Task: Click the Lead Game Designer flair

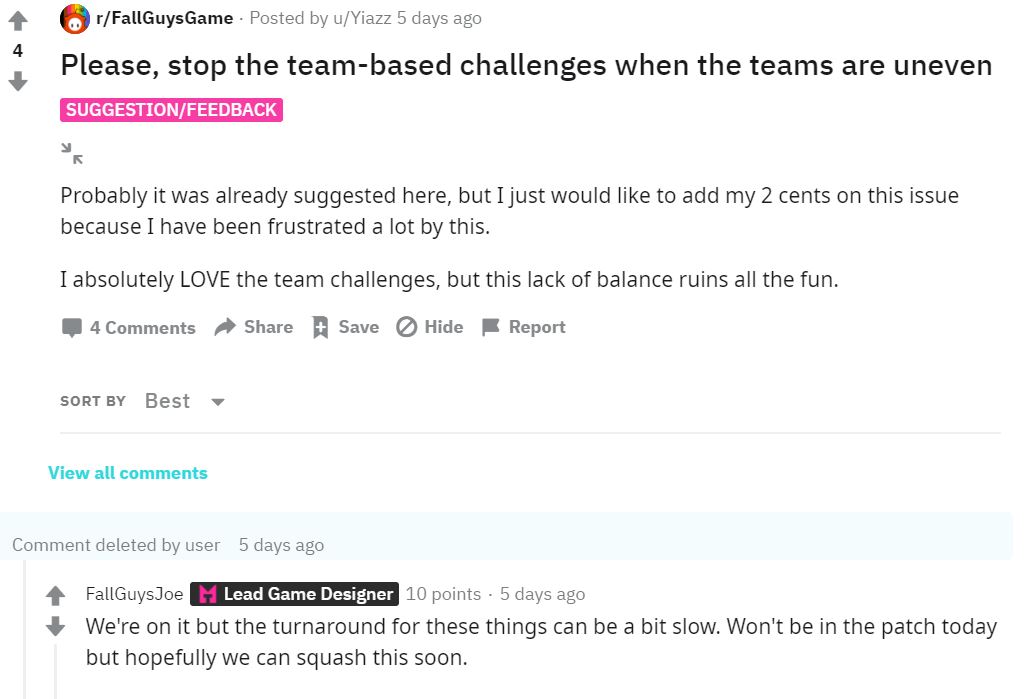Action: (294, 594)
